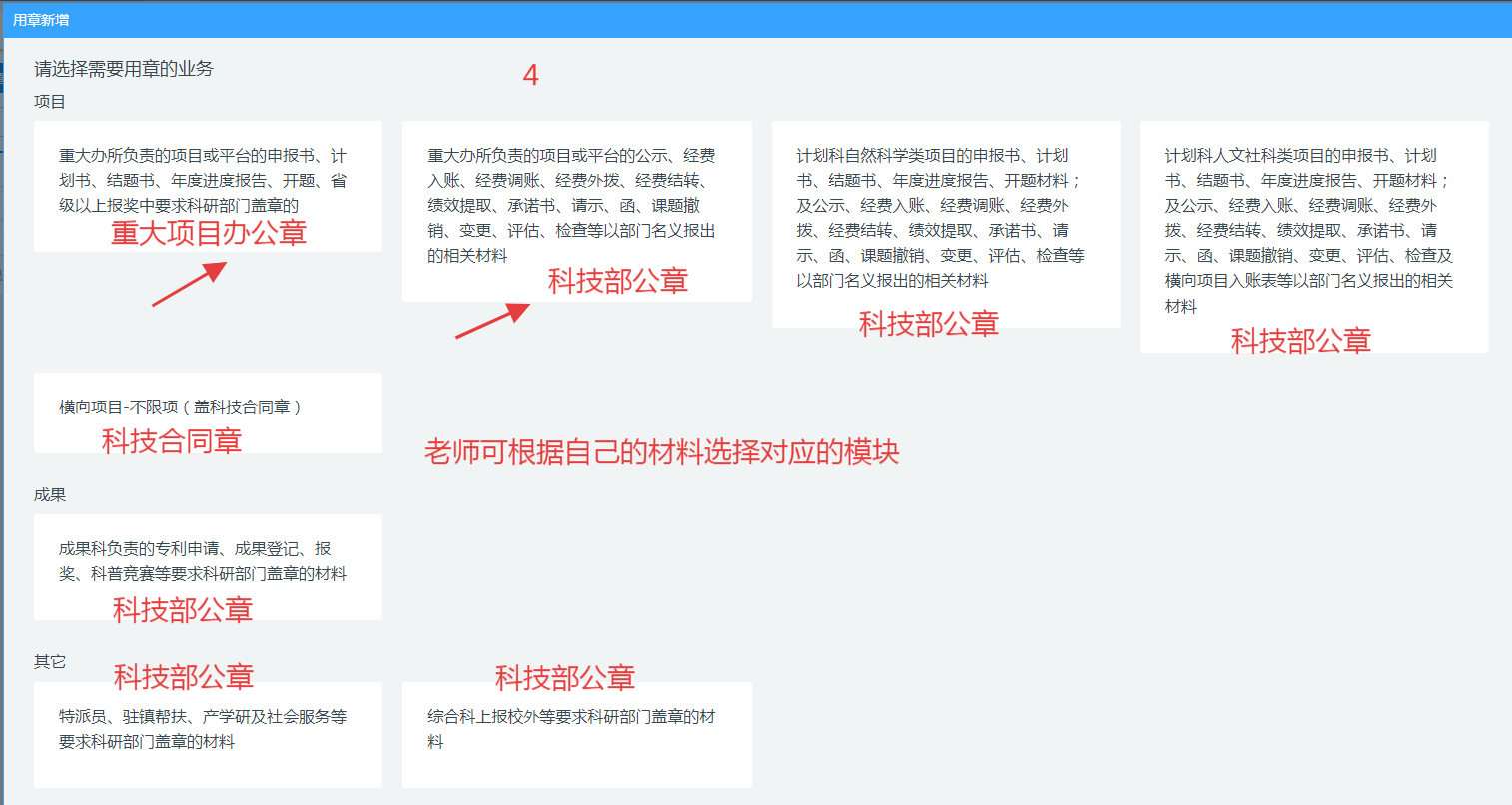Click the 成果 section label
The width and height of the screenshot is (1512, 805).
(50, 495)
